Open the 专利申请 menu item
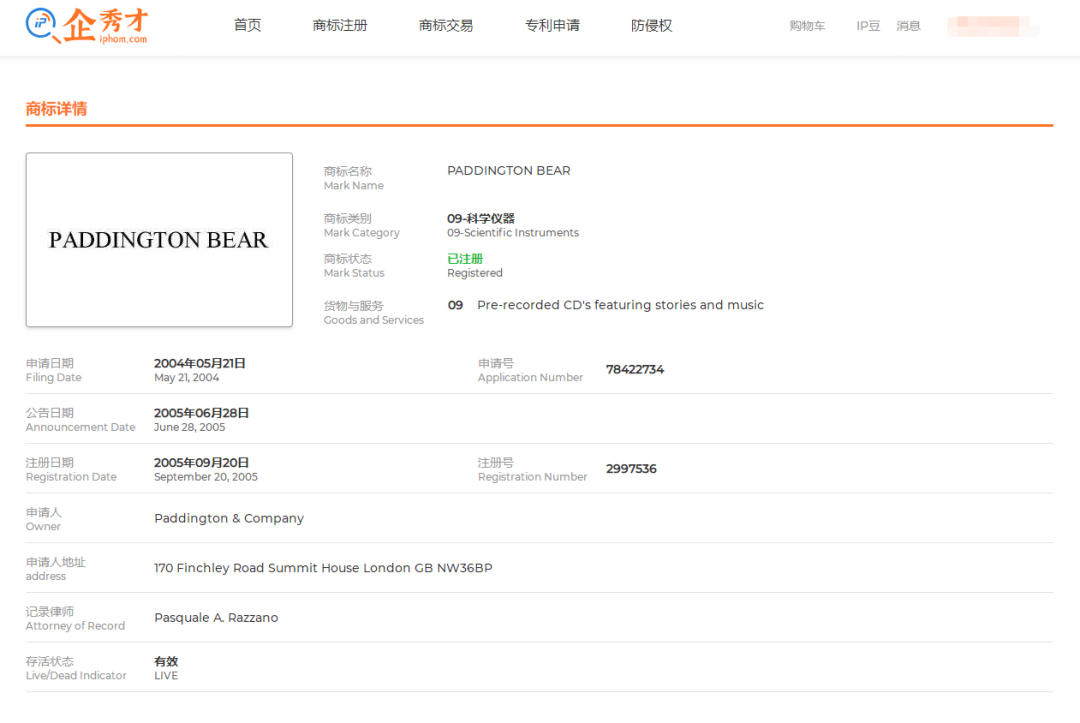The image size is (1080, 723). tap(552, 25)
